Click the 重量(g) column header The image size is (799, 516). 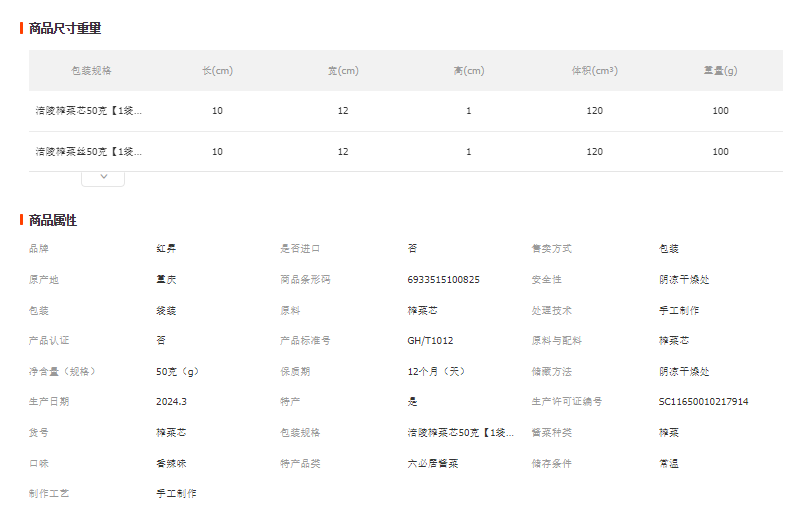tap(720, 71)
